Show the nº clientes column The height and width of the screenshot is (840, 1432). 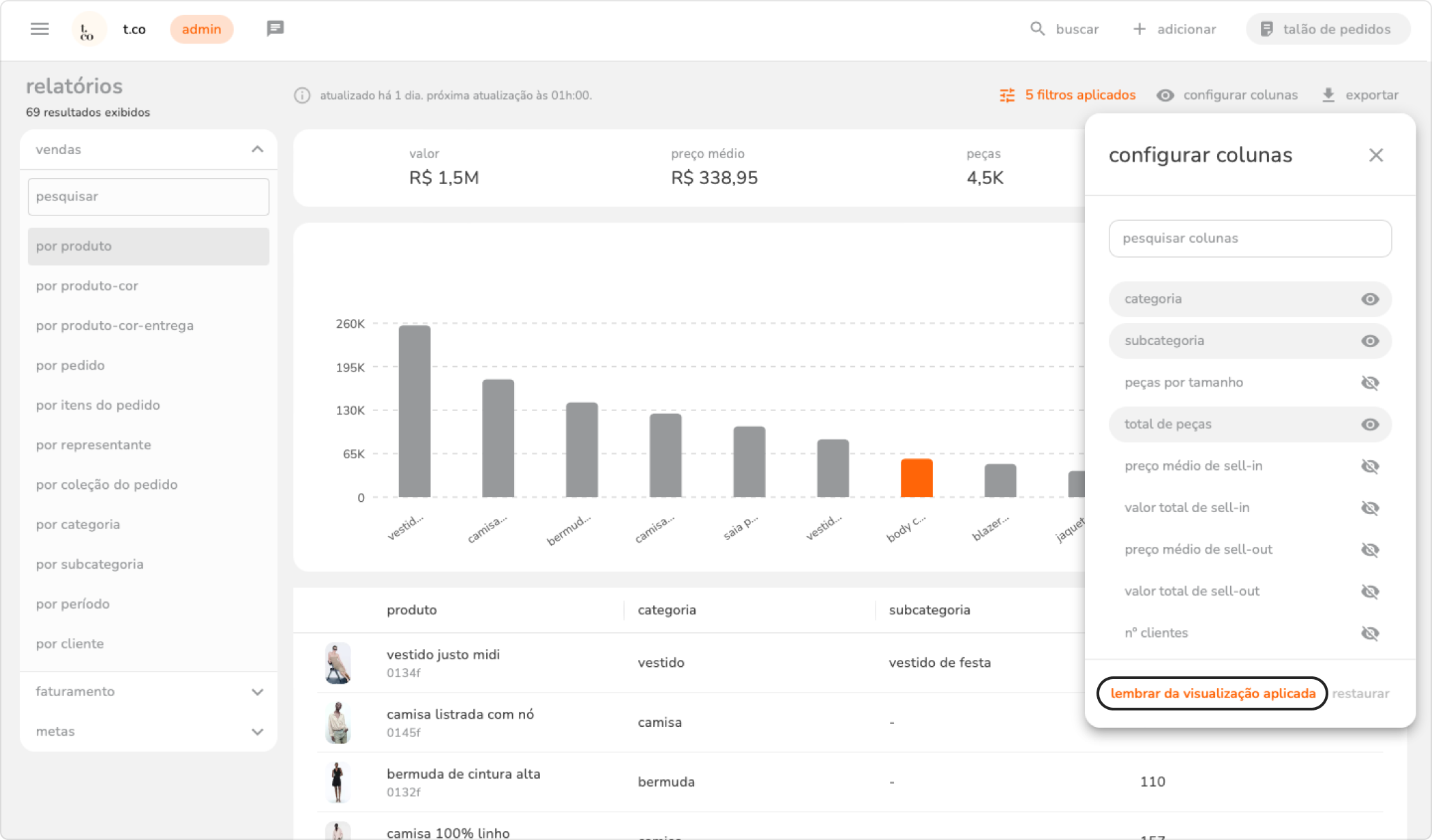pyautogui.click(x=1370, y=633)
